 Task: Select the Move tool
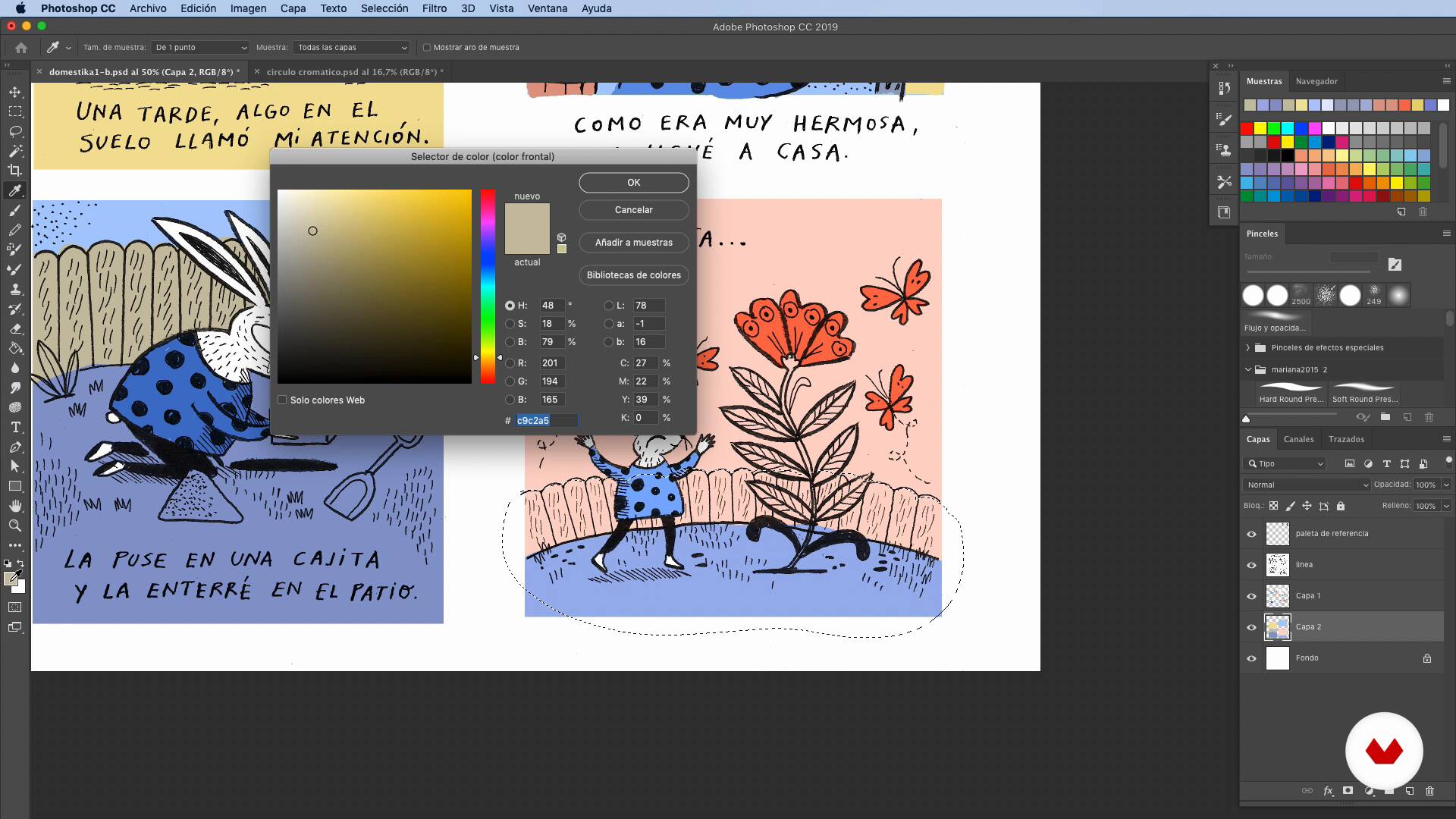coord(14,92)
